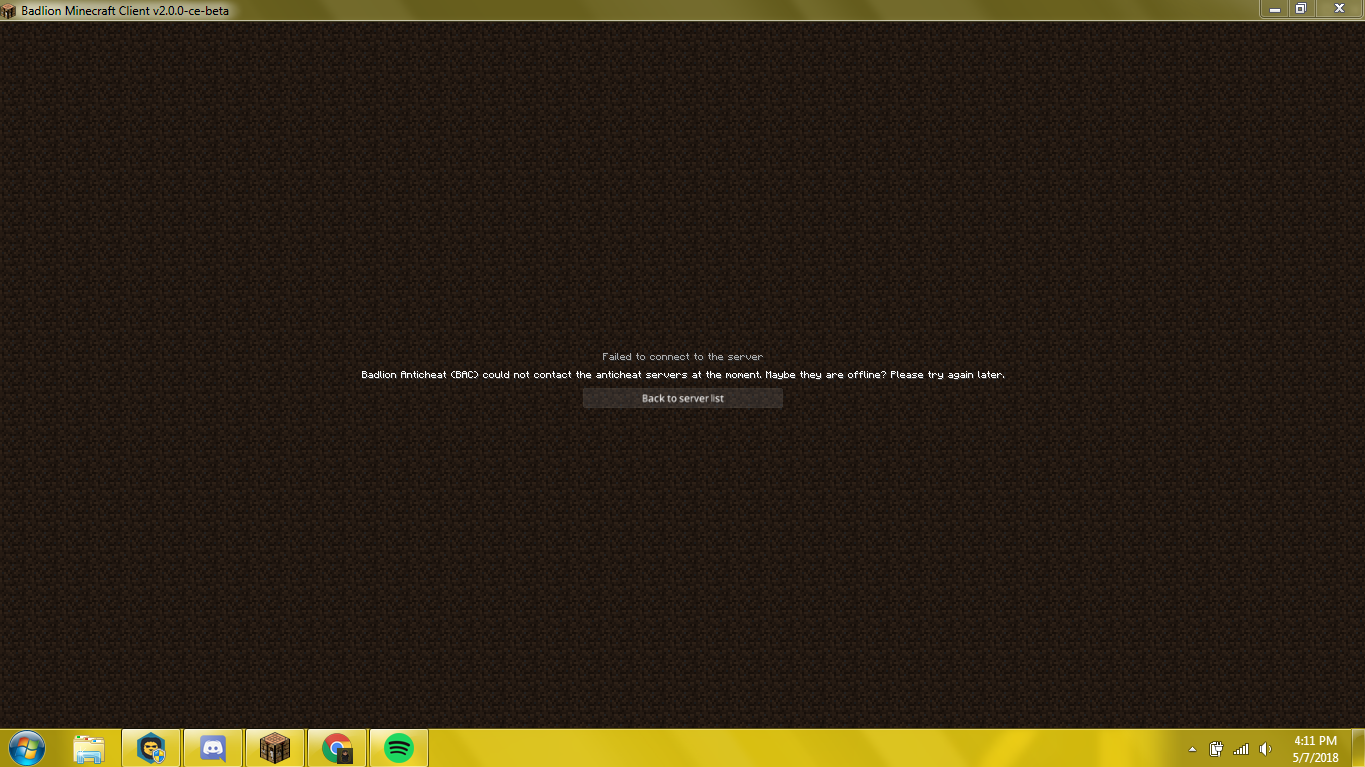Screen dimensions: 1365x767
Task: Switch to Discord in the taskbar
Action: click(x=213, y=747)
